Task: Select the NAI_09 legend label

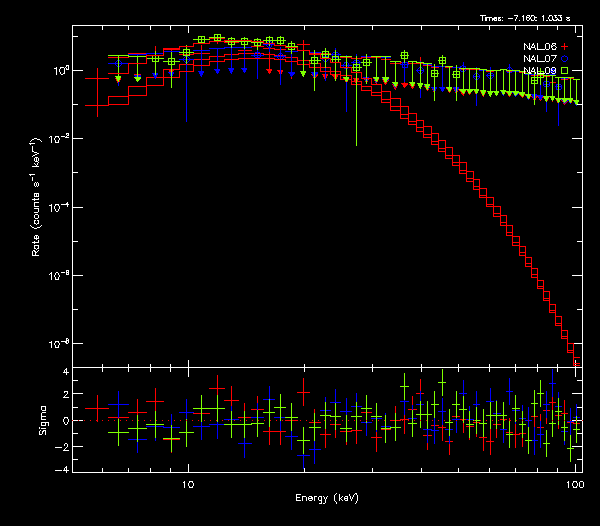Action: click(540, 71)
